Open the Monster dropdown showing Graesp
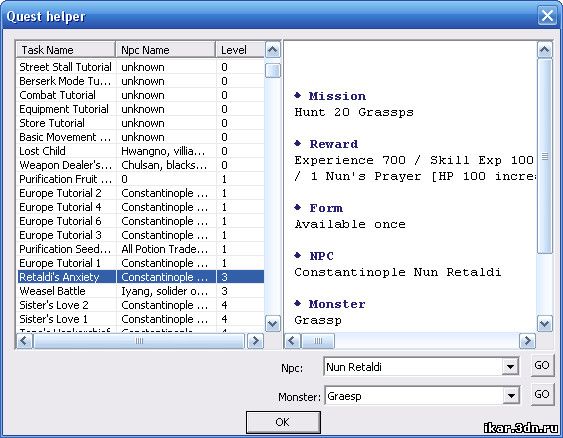Screen dimensions: 563x438 point(511,396)
